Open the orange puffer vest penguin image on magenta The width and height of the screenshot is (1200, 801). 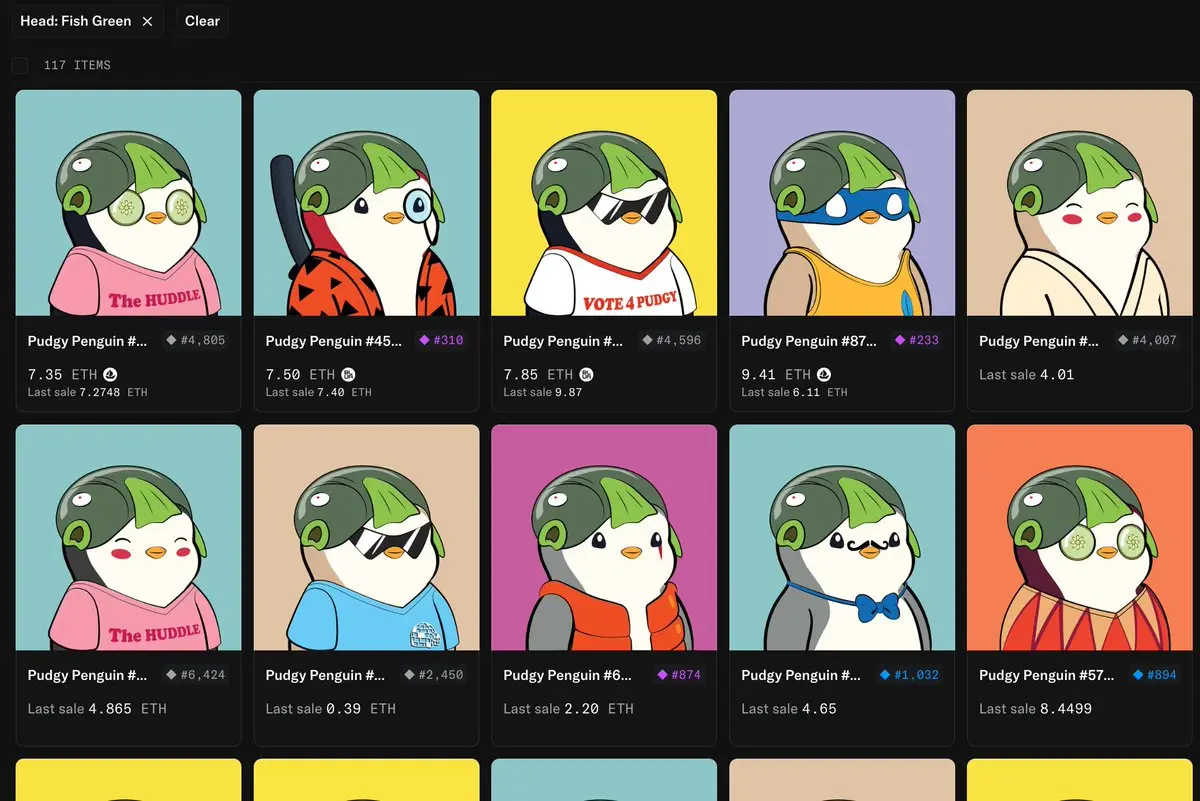(x=604, y=538)
